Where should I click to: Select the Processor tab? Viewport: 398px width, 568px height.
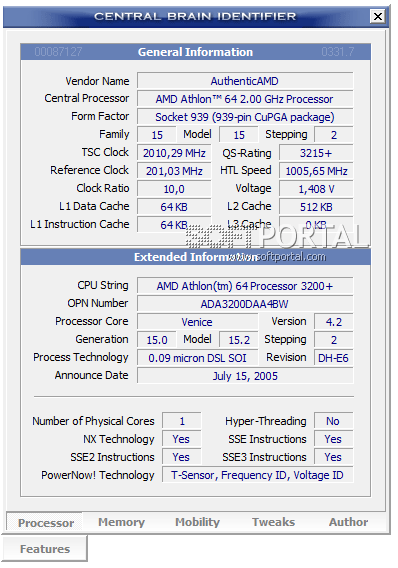[46, 523]
